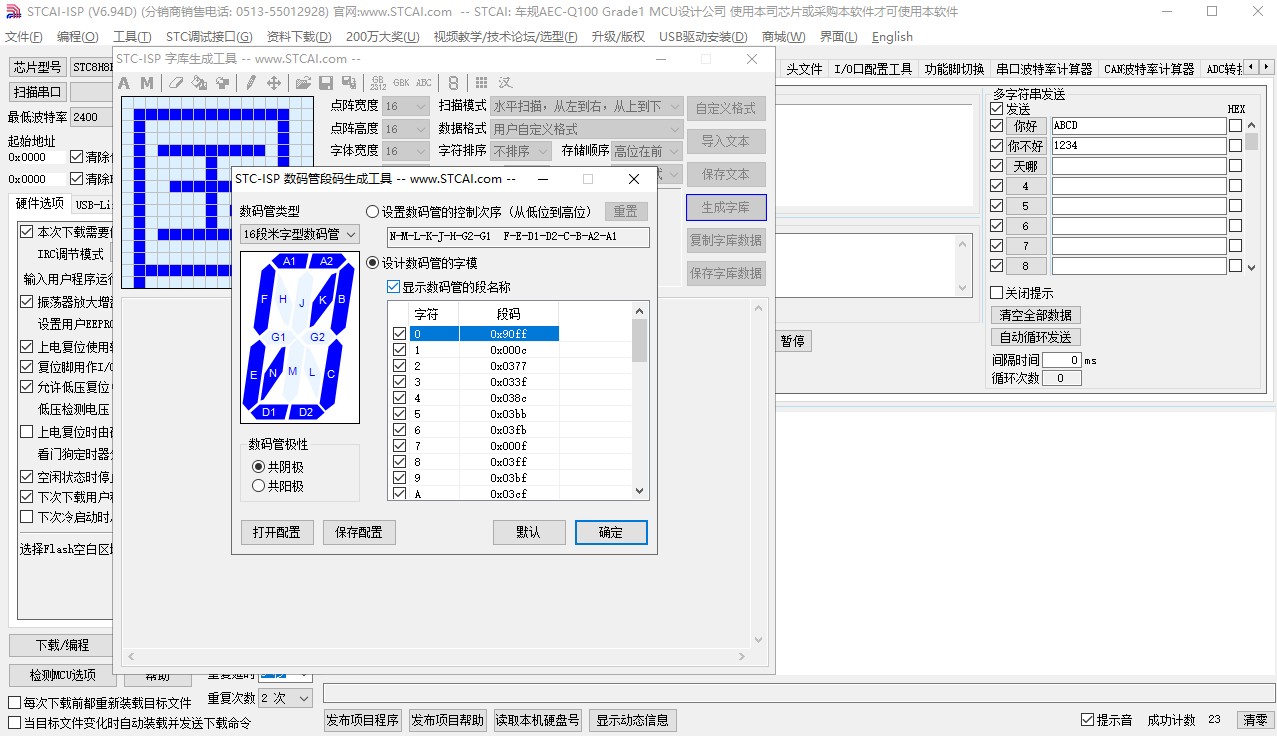Image resolution: width=1277 pixels, height=736 pixels.
Task: Select the four-arrow move tool
Action: tap(273, 83)
